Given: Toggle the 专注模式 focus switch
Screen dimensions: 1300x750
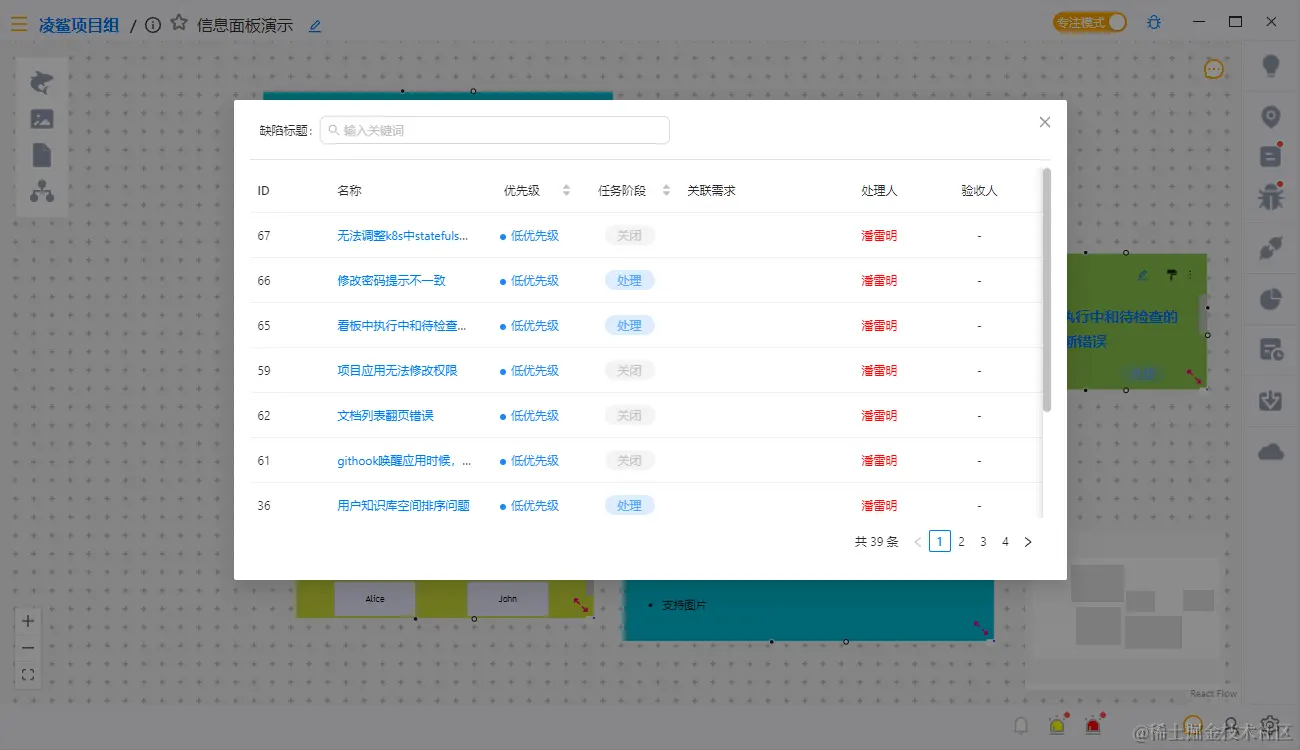Looking at the screenshot, I should 1089,22.
